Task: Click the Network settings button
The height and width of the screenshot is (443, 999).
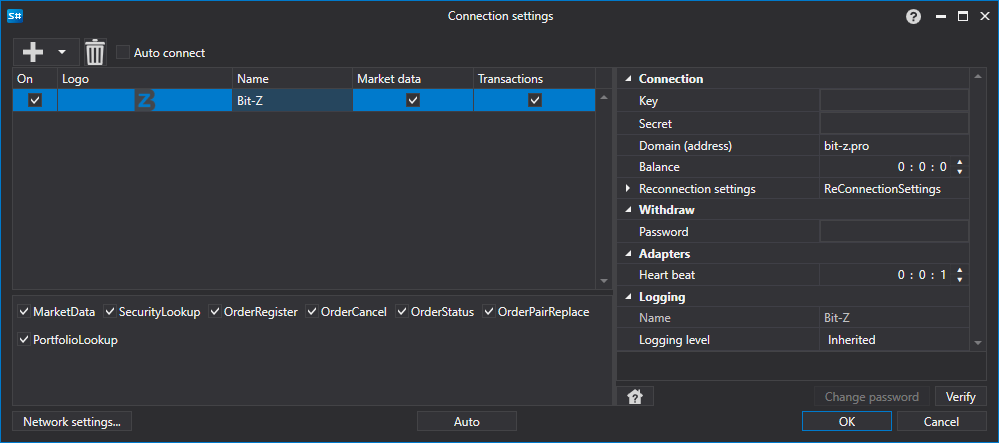Action: point(71,421)
